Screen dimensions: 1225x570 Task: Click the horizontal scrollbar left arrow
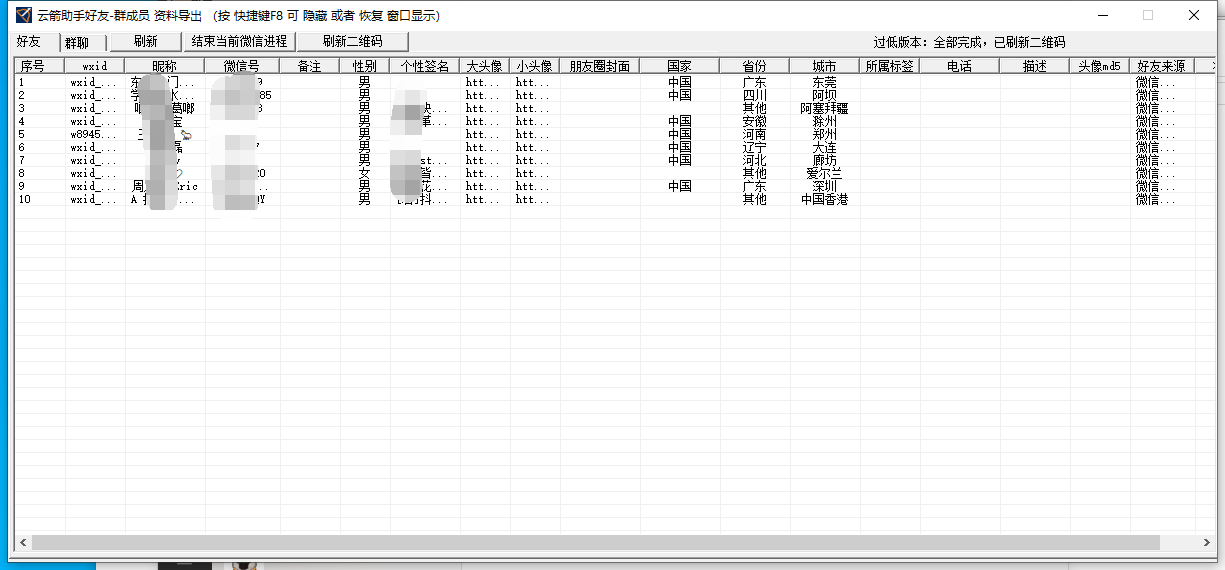pyautogui.click(x=22, y=542)
